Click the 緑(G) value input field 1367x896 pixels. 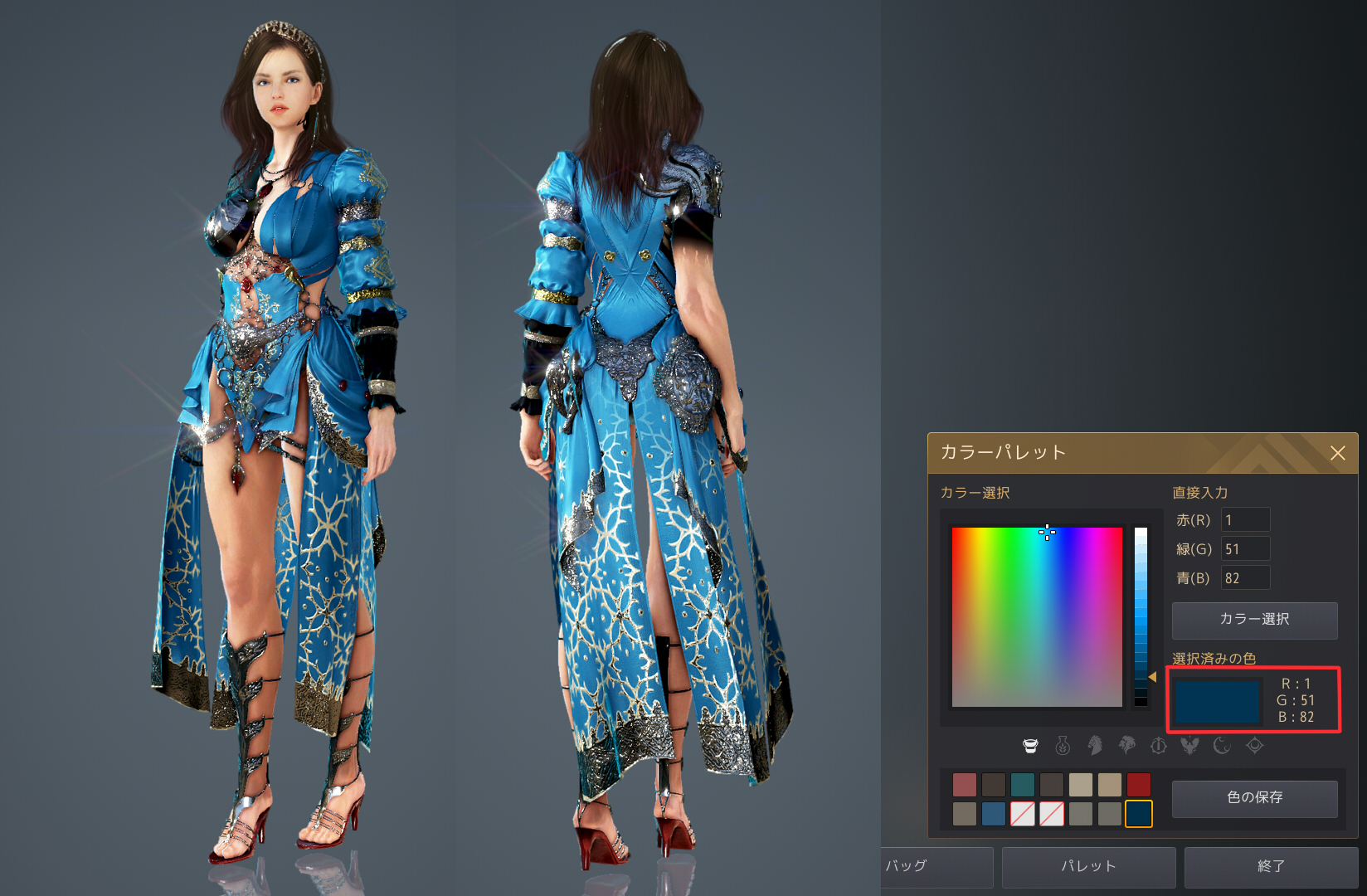pos(1245,549)
